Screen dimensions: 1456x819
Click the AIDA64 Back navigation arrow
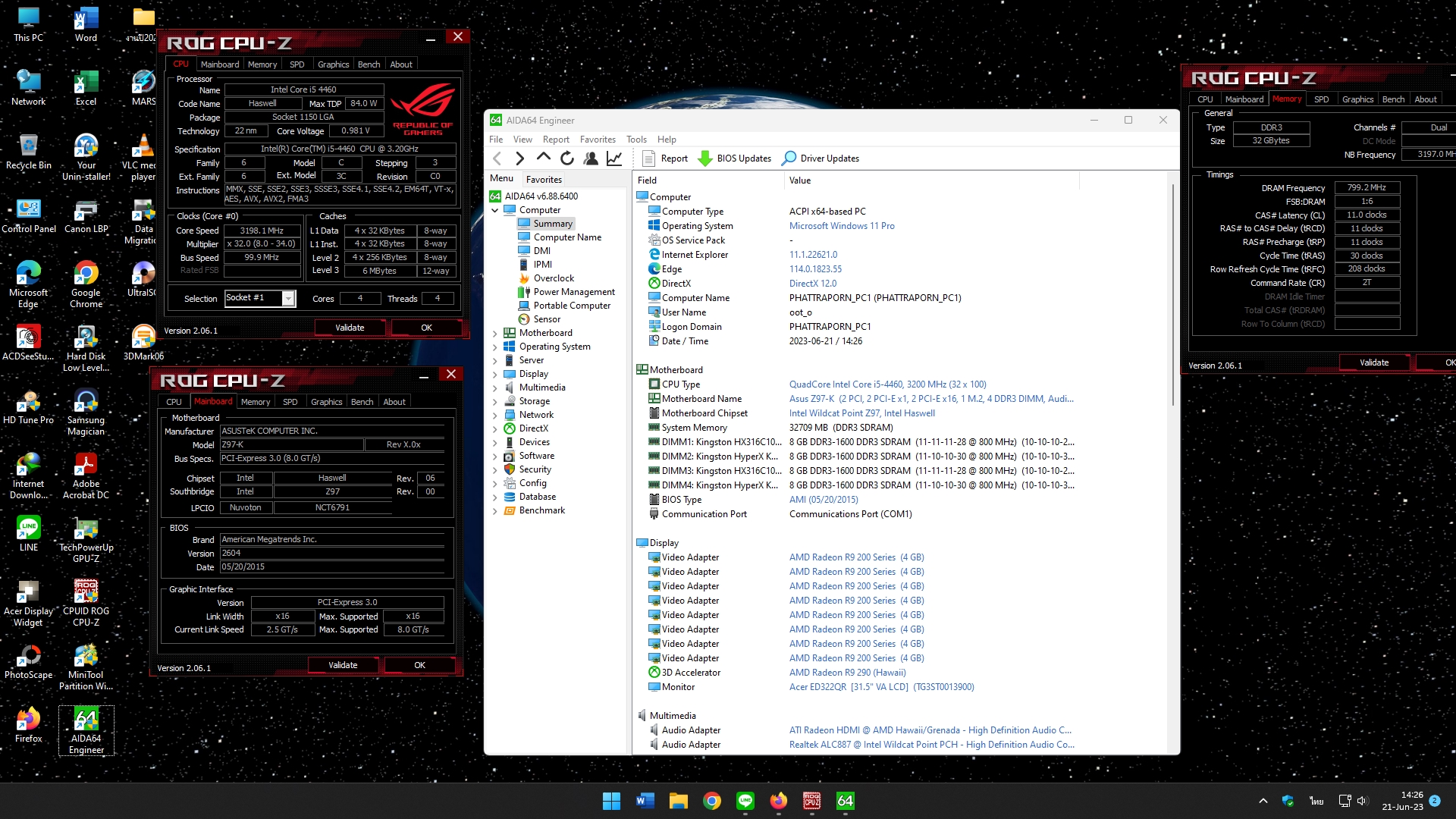497,158
